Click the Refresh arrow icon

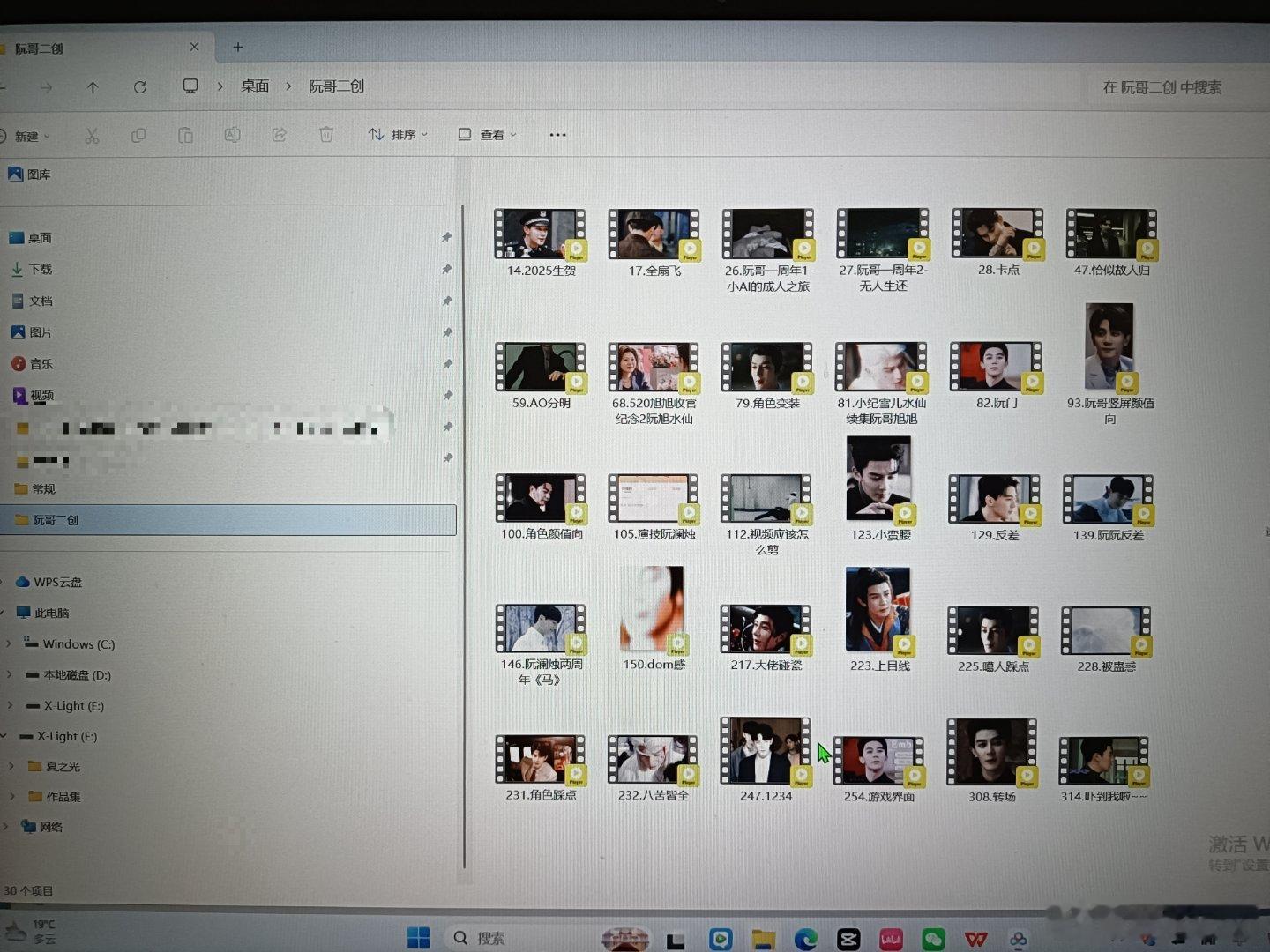click(x=139, y=87)
